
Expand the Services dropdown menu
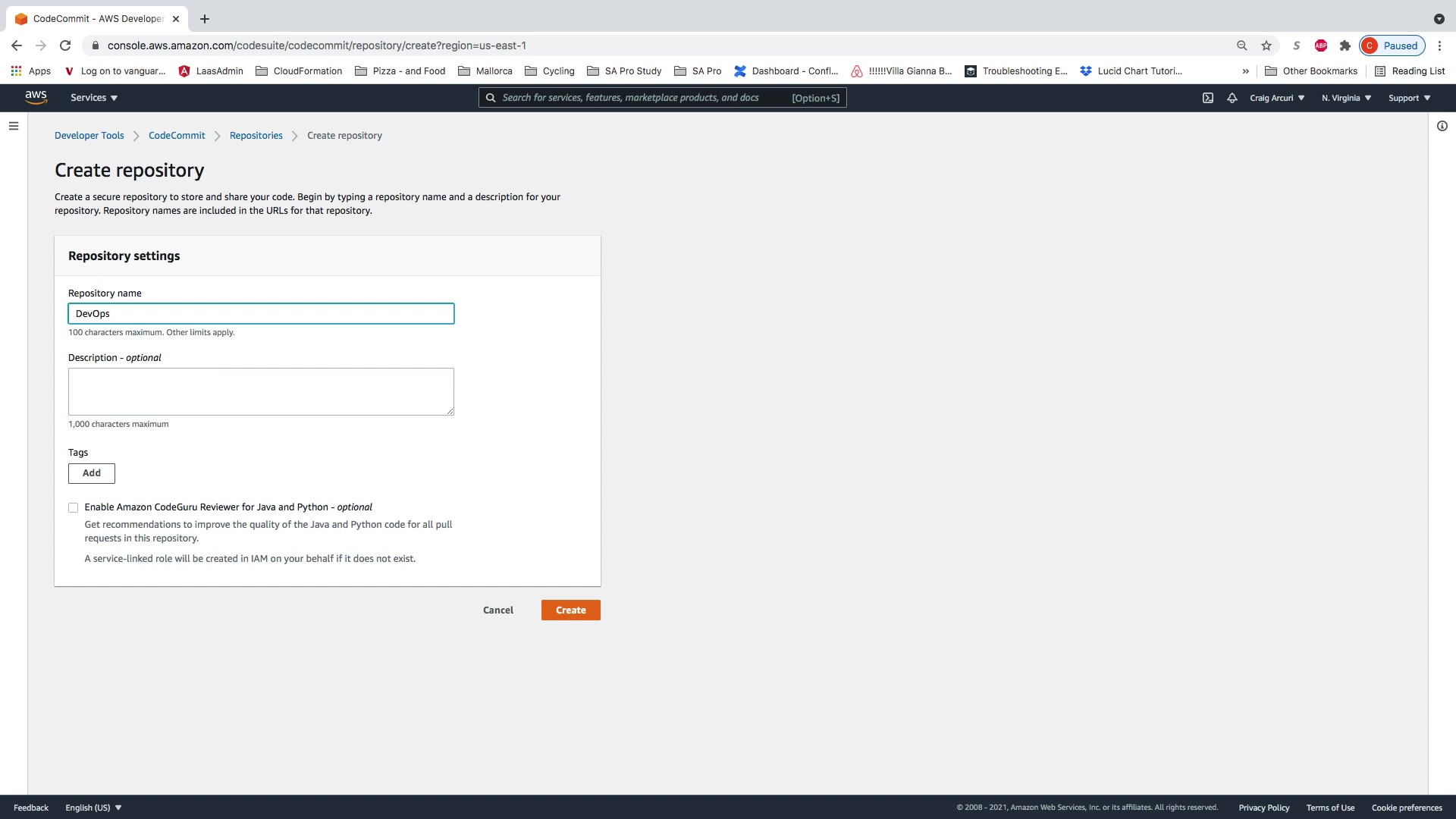[x=94, y=98]
